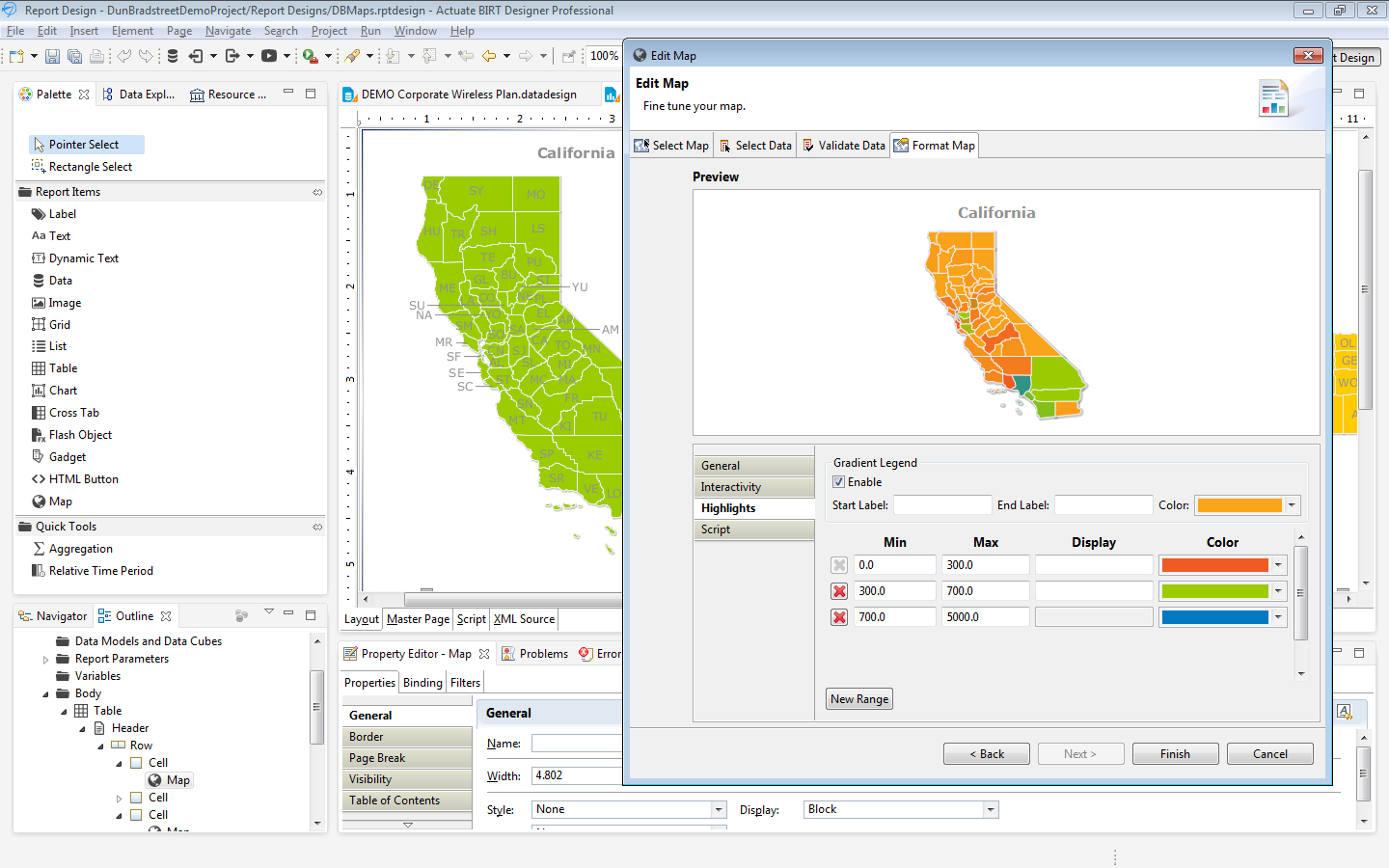The height and width of the screenshot is (868, 1389).
Task: Remove the 700.0 to 5000.0 range row
Action: point(839,617)
